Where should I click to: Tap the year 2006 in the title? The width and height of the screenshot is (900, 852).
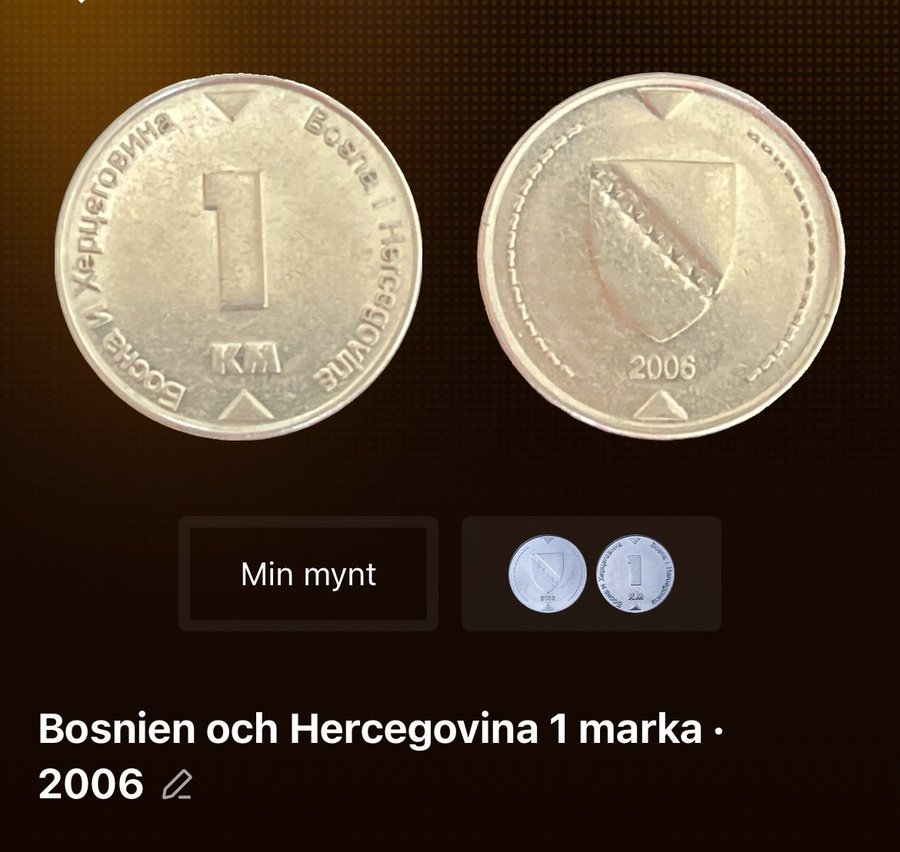pyautogui.click(x=91, y=784)
